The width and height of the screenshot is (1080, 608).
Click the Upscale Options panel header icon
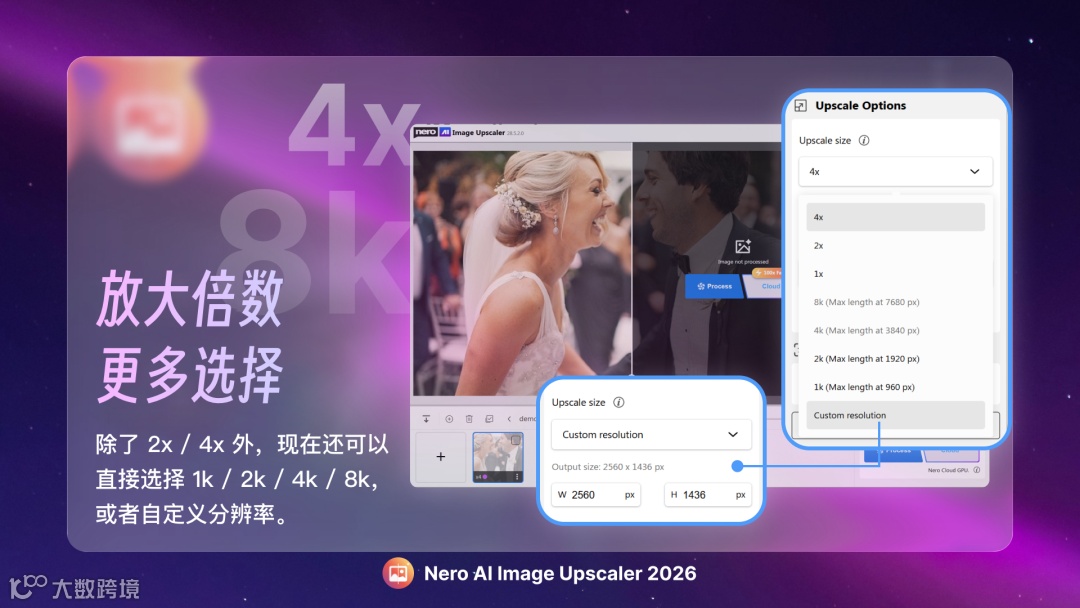click(800, 105)
